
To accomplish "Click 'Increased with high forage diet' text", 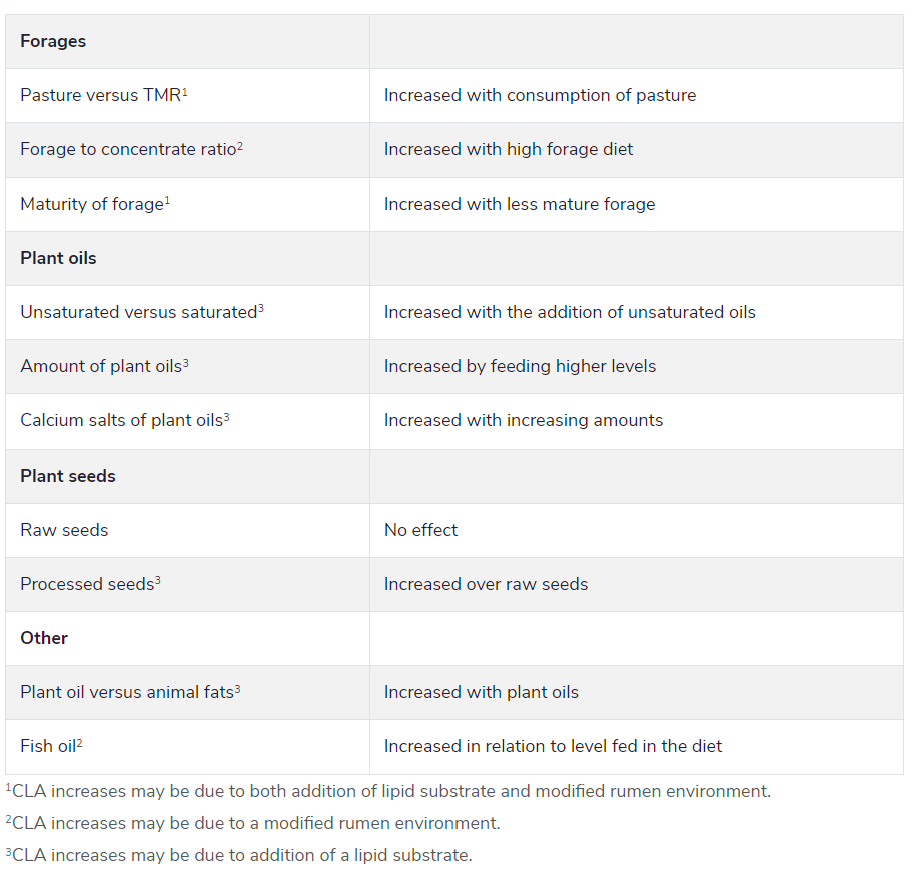I will pos(508,149).
